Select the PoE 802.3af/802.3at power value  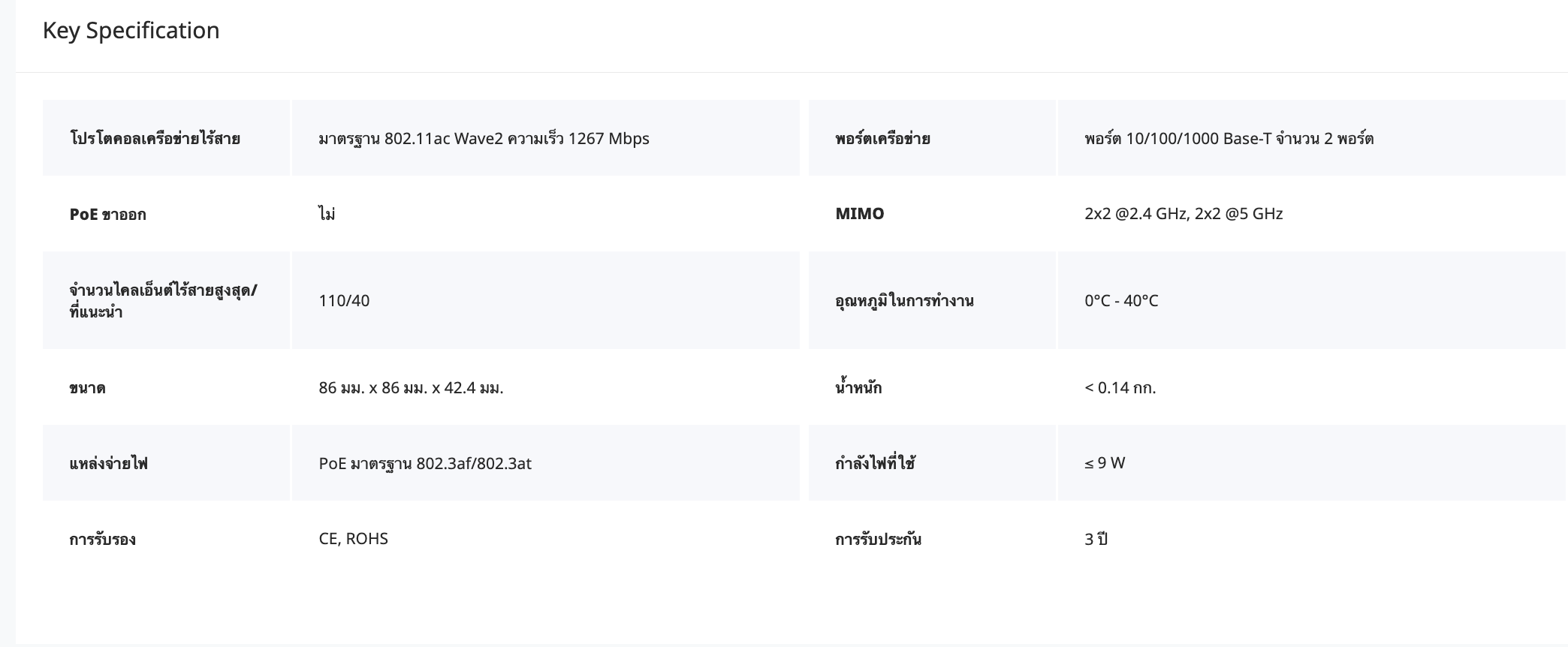point(425,464)
